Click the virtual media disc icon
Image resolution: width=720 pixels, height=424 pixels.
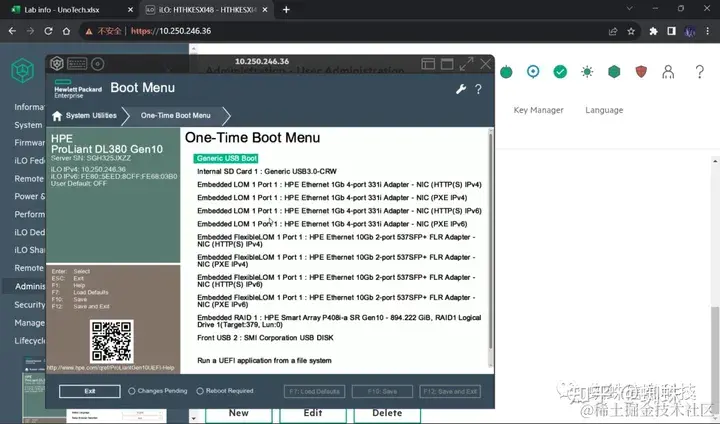tap(97, 64)
